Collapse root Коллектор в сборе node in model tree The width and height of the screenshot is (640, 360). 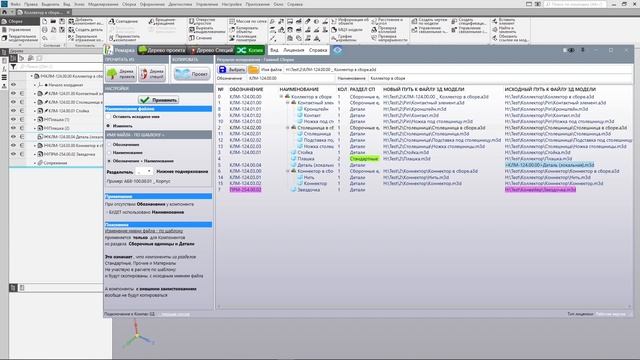point(31,76)
